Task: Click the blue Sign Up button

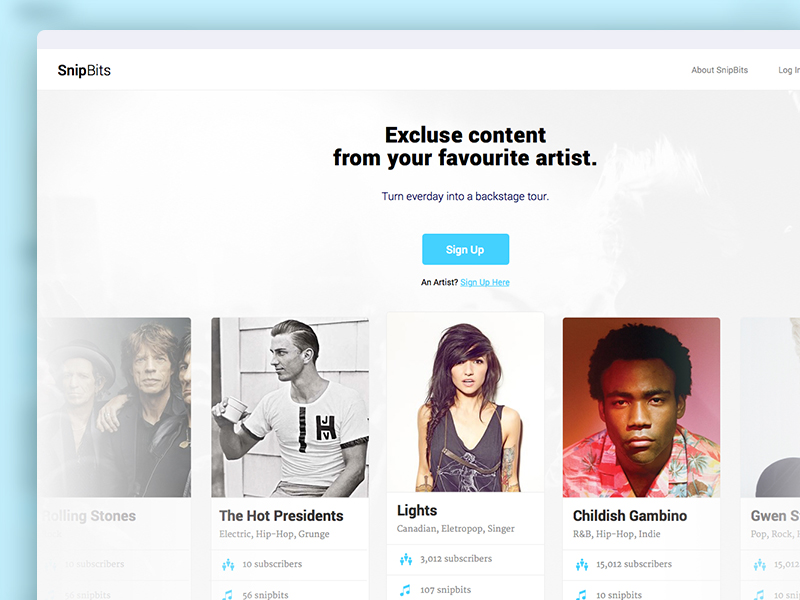Action: point(465,249)
